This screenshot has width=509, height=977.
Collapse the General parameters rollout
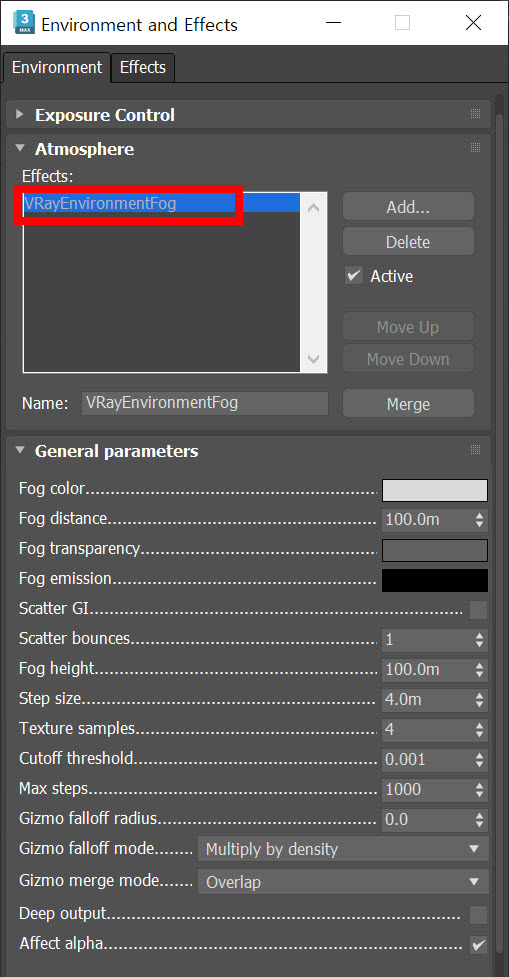[20, 450]
